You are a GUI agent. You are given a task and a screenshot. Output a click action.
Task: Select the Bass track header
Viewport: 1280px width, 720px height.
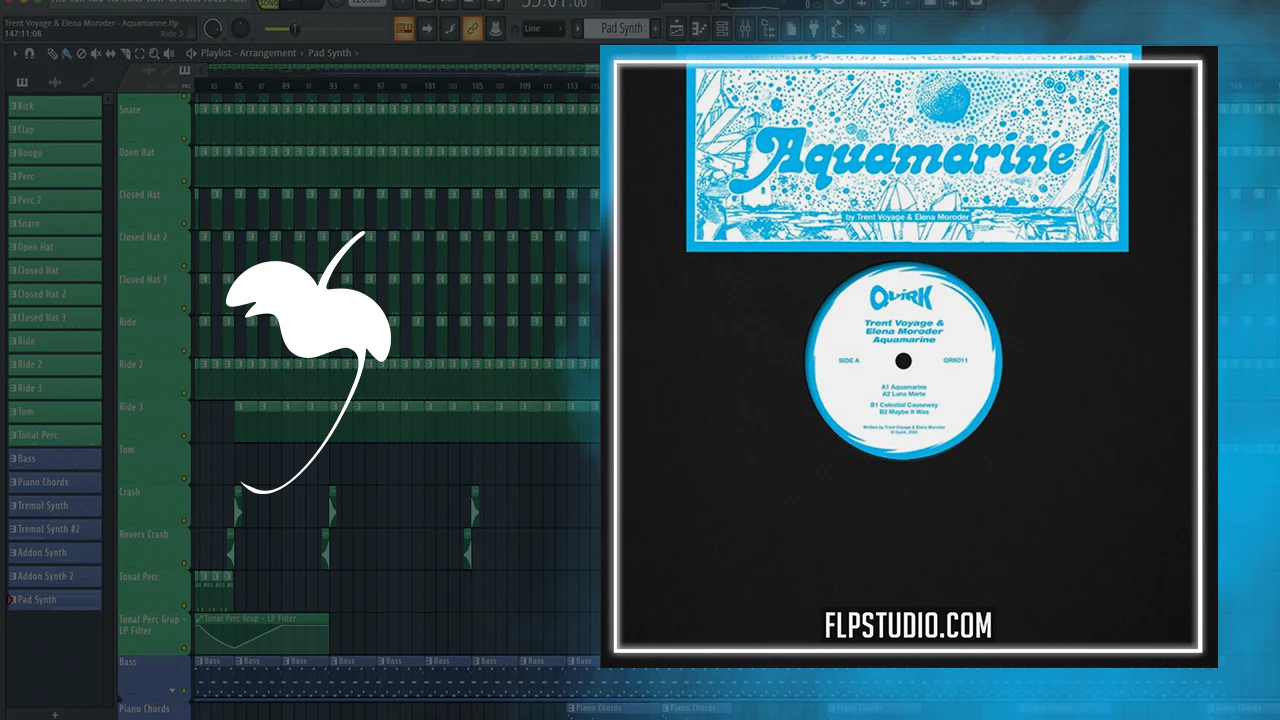coord(154,675)
